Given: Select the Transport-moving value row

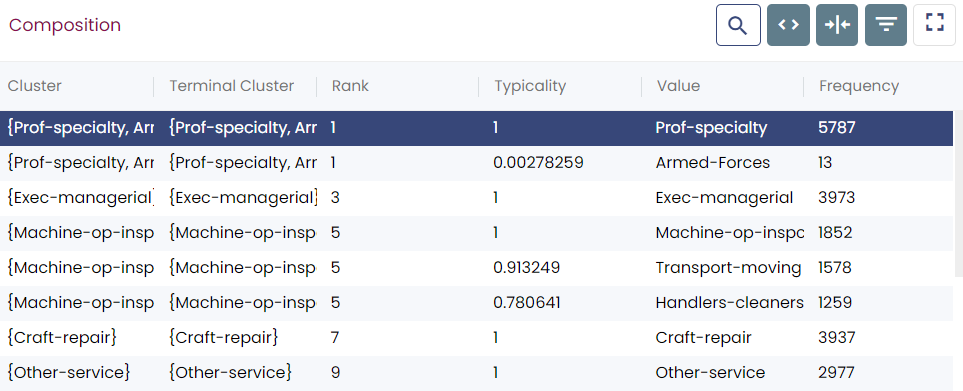Looking at the screenshot, I should 477,268.
